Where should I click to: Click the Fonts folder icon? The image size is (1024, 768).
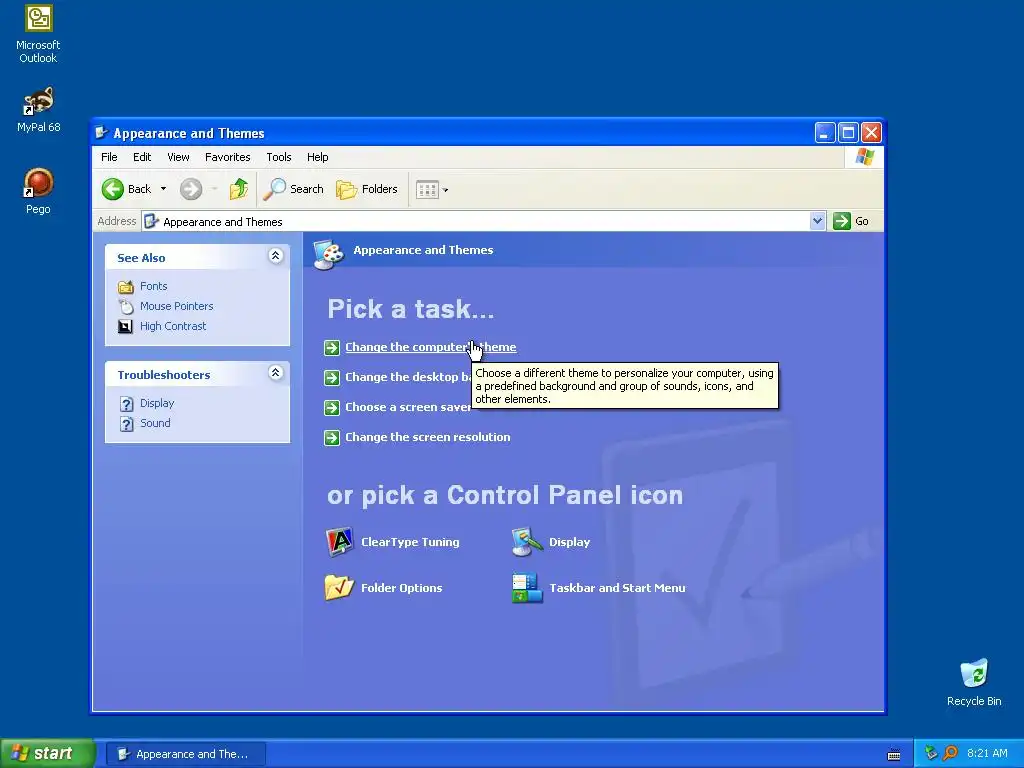click(125, 287)
